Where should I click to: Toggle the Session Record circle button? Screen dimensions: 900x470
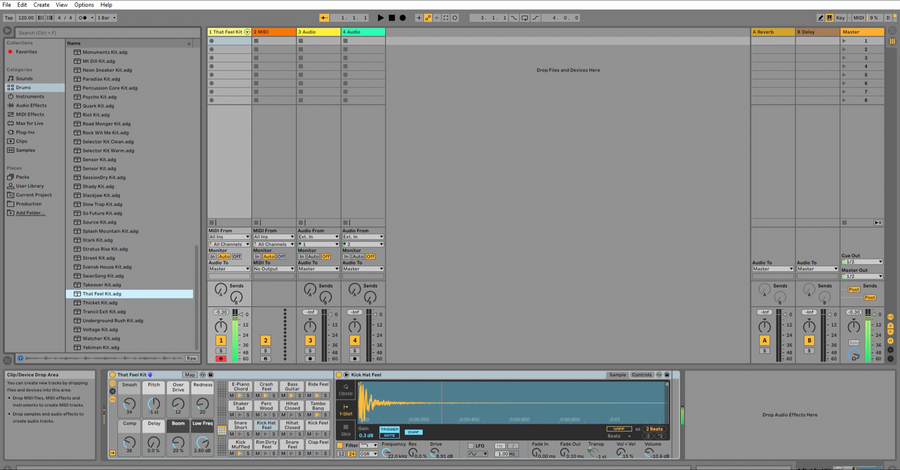pos(455,18)
